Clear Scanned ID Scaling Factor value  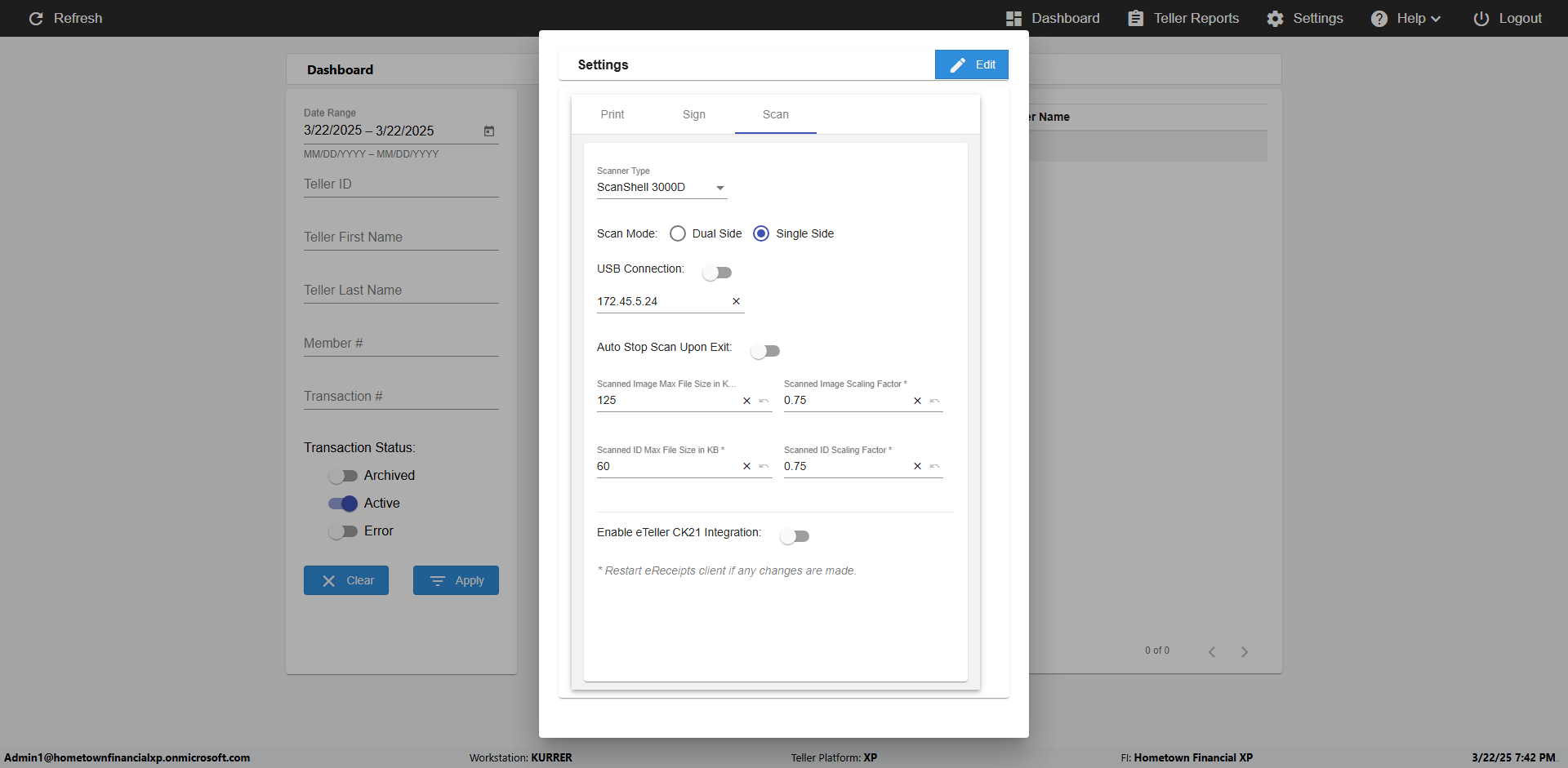click(917, 467)
